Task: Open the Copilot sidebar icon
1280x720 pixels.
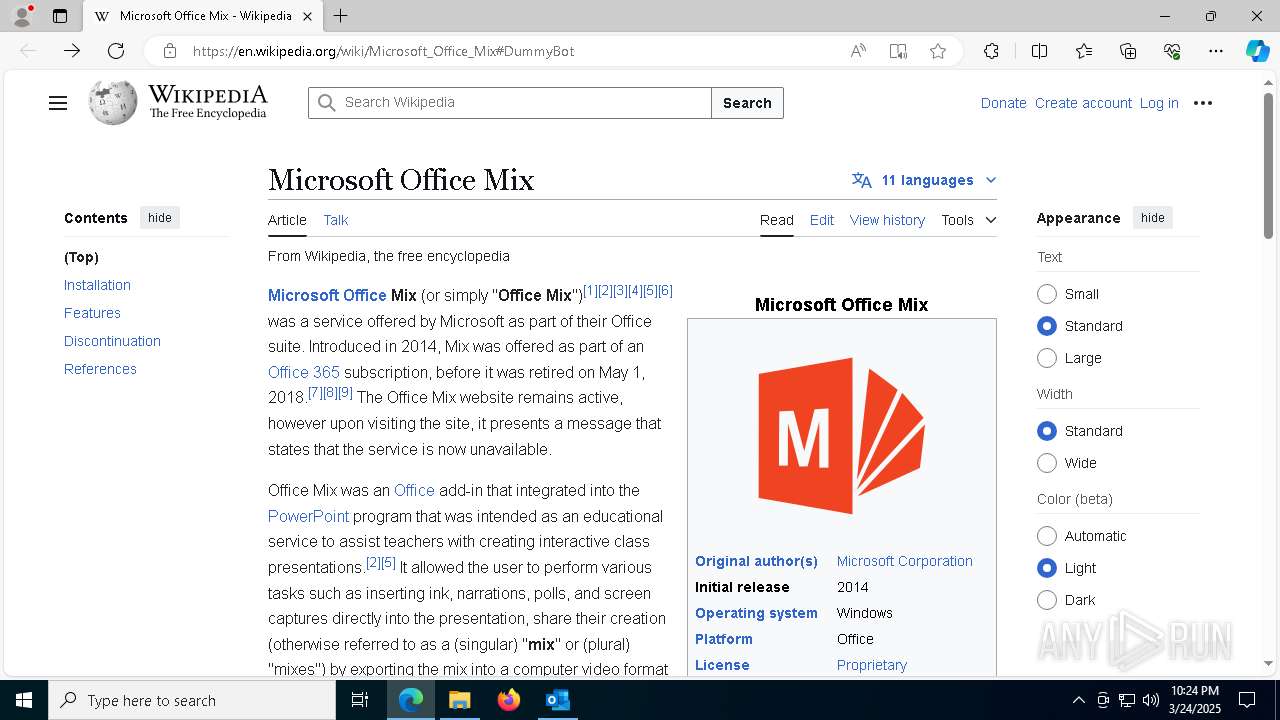Action: 1257,51
